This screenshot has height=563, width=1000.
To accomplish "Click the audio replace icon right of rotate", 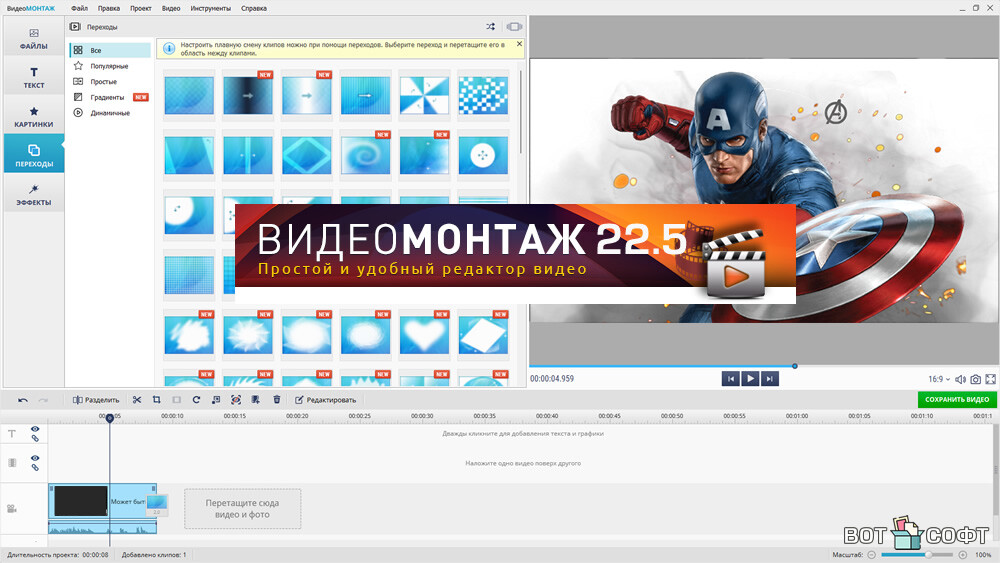I will tap(216, 400).
